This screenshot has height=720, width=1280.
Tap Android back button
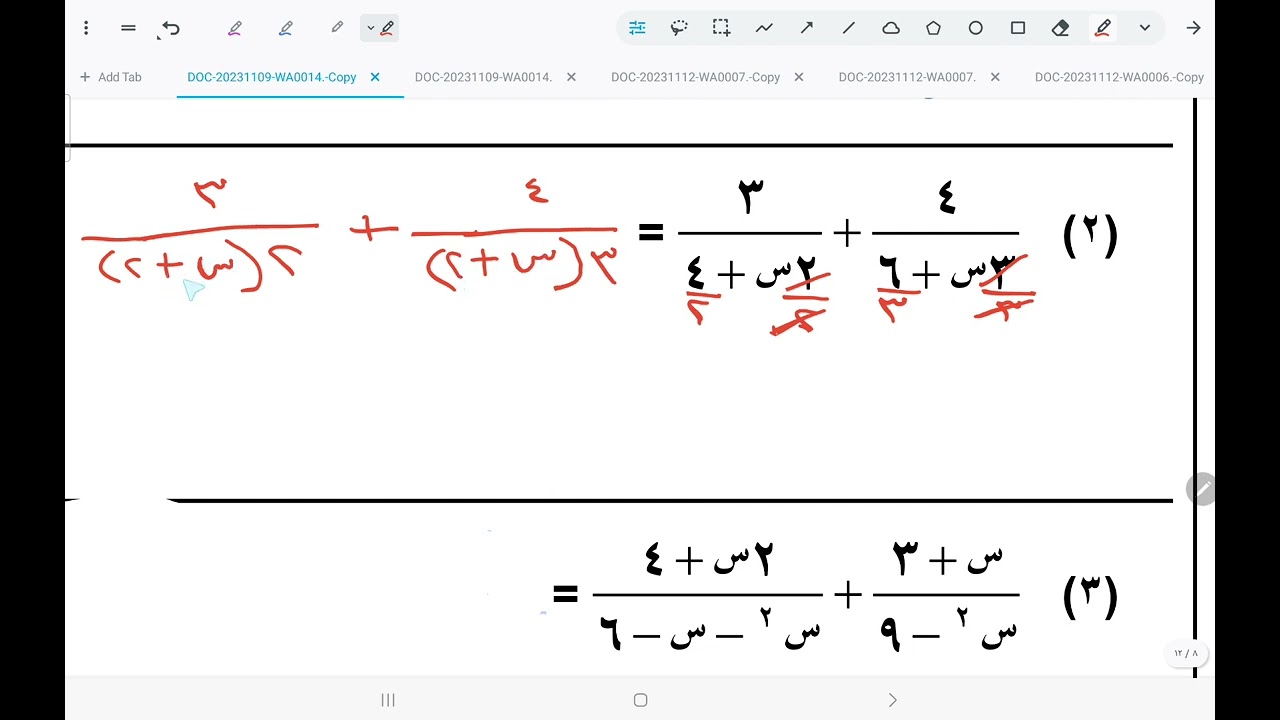(892, 700)
